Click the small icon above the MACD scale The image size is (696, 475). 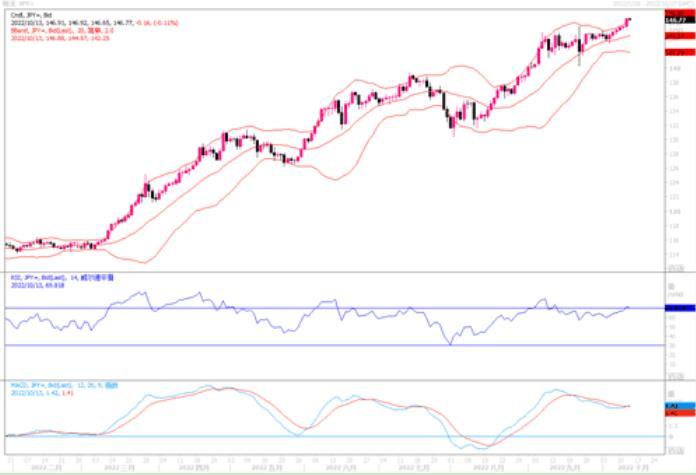click(672, 394)
